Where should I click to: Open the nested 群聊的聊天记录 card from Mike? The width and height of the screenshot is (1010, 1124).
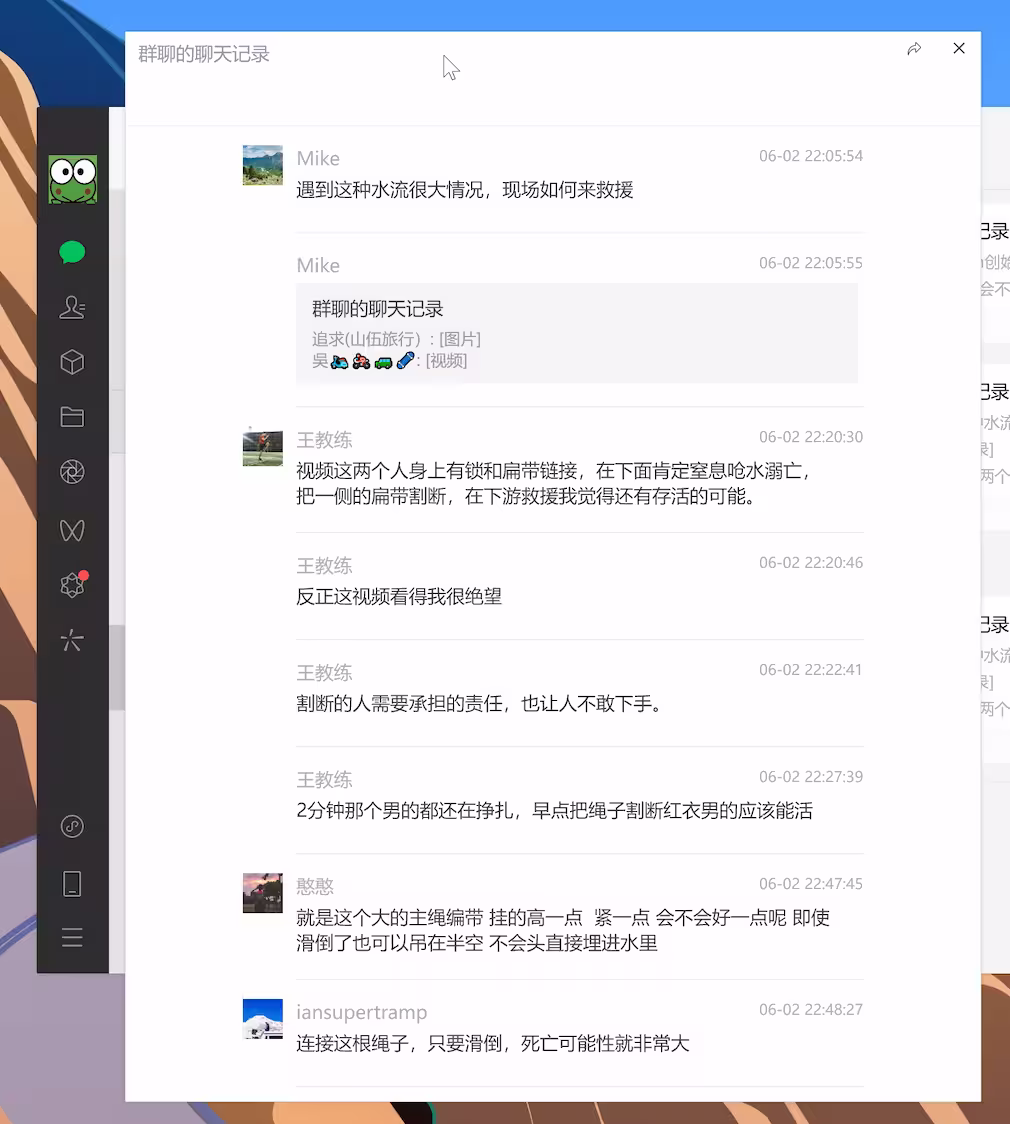pyautogui.click(x=577, y=333)
